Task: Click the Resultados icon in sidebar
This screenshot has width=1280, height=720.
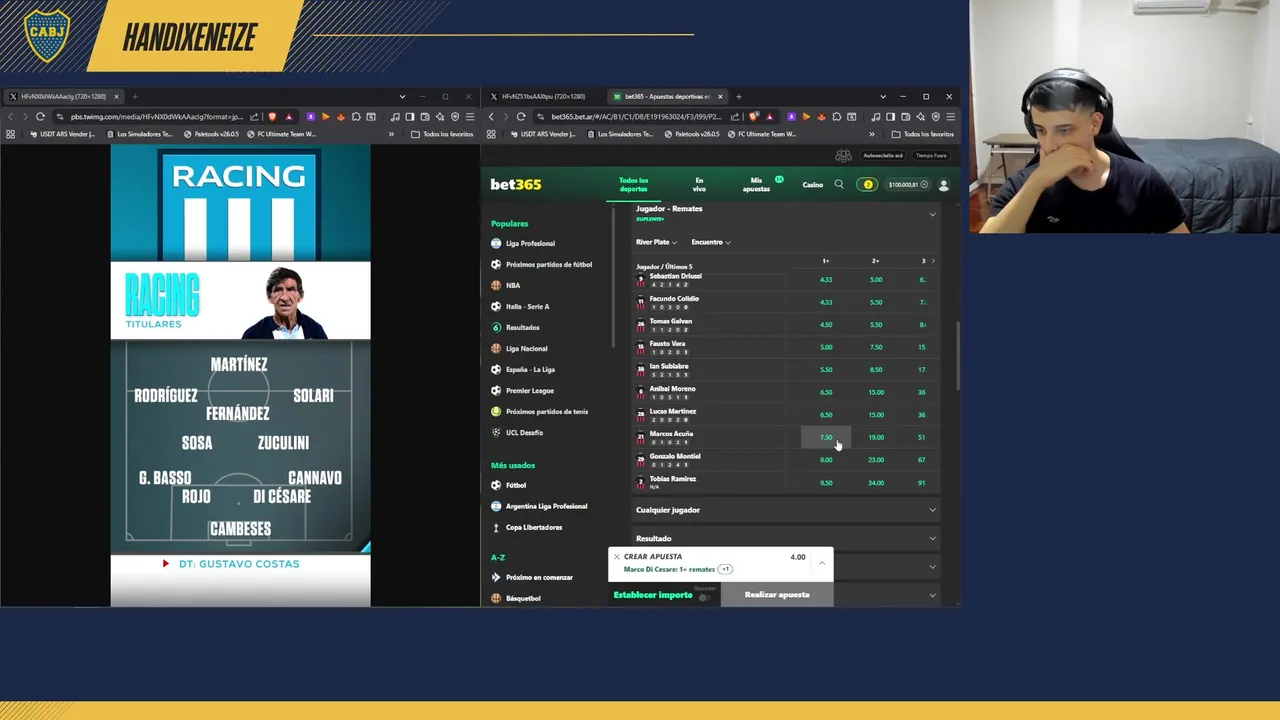Action: (496, 327)
